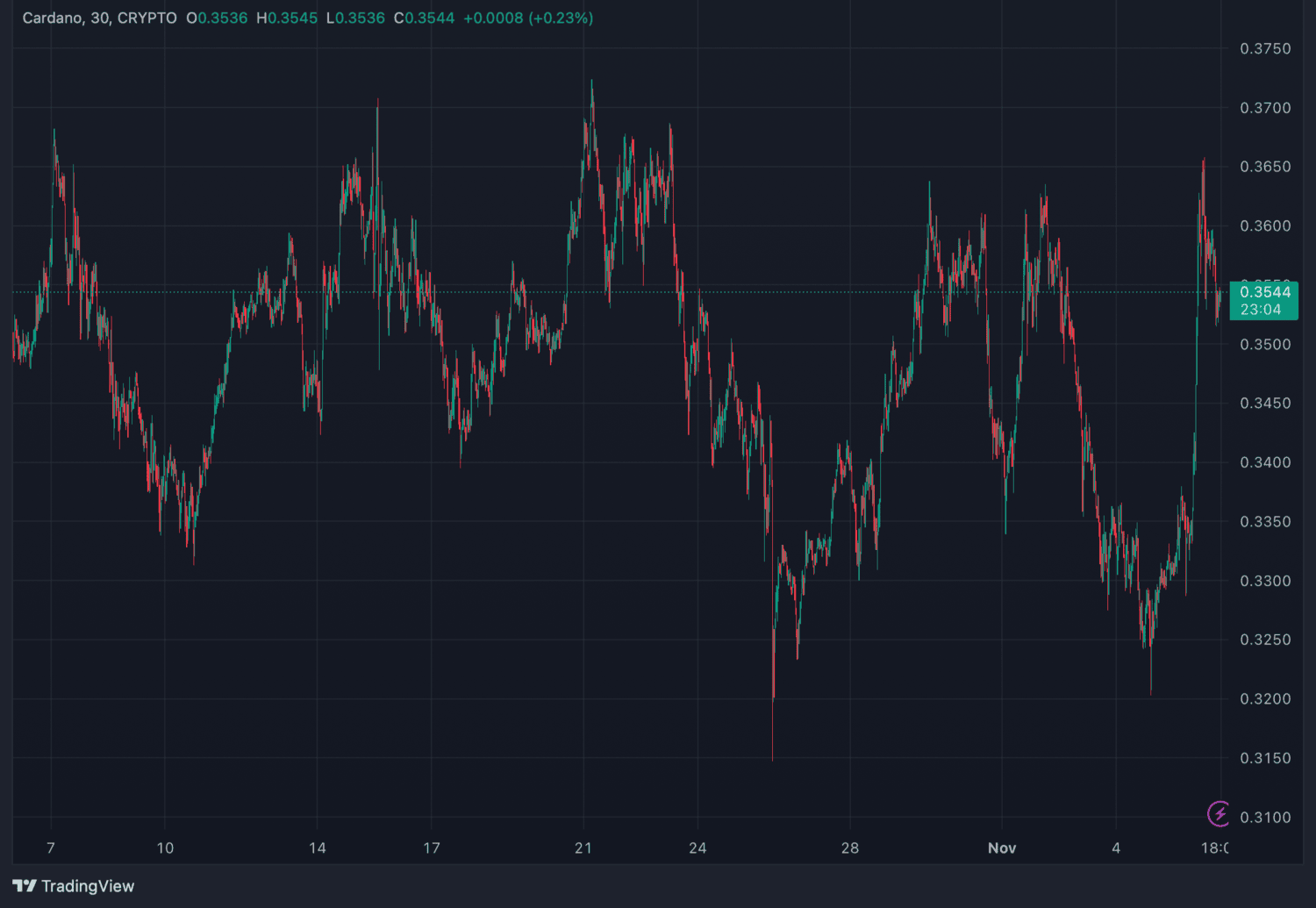This screenshot has width=1316, height=908.
Task: Click the TradingView logo icon
Action: [x=25, y=886]
